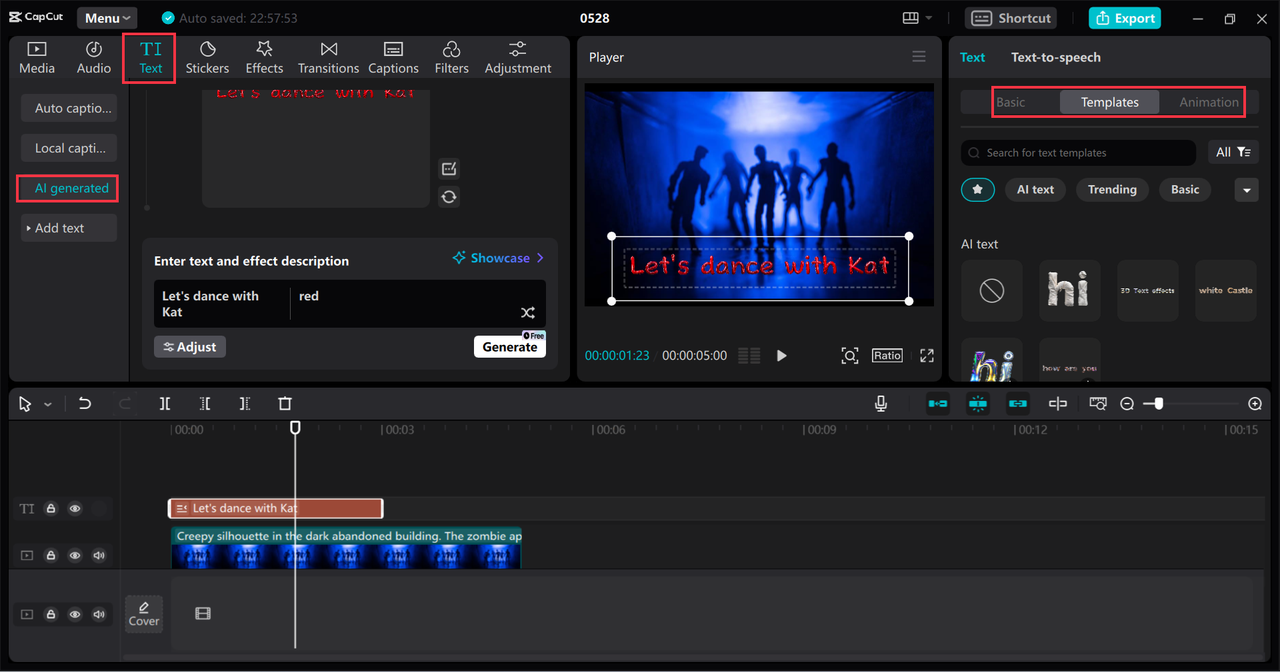The height and width of the screenshot is (672, 1280).
Task: Open the Player panel hamburger menu
Action: 919,57
